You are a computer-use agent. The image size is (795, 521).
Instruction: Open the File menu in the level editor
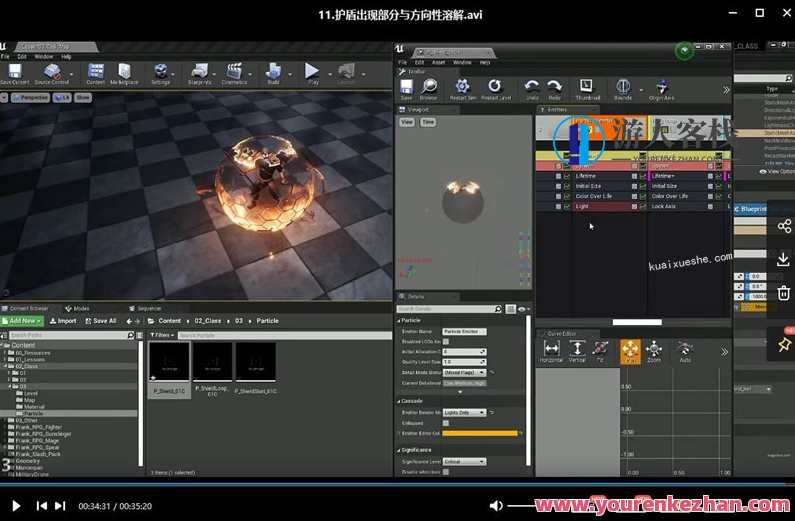pyautogui.click(x=5, y=57)
